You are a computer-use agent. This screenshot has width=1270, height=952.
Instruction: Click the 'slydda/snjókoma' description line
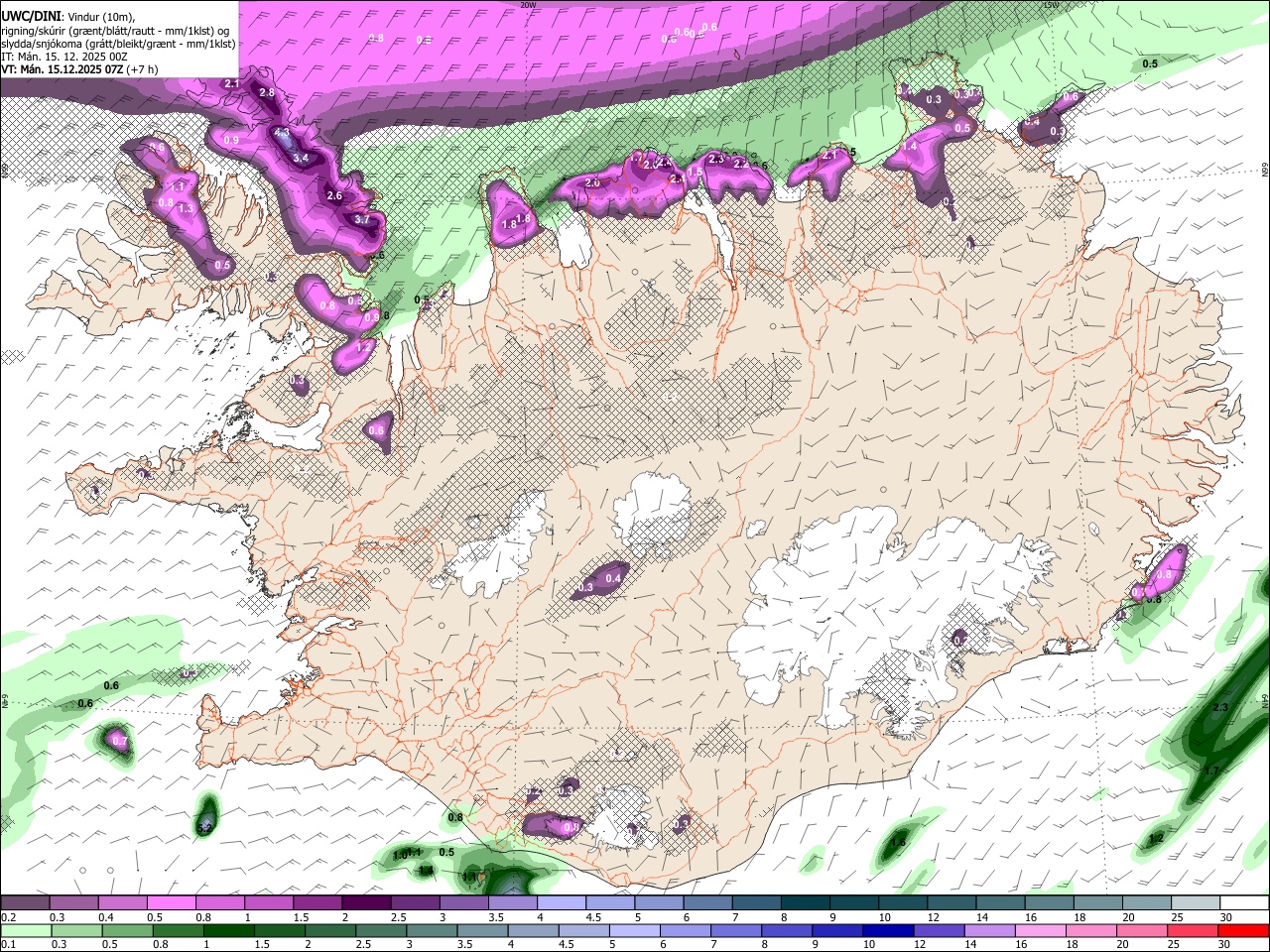coord(118,44)
